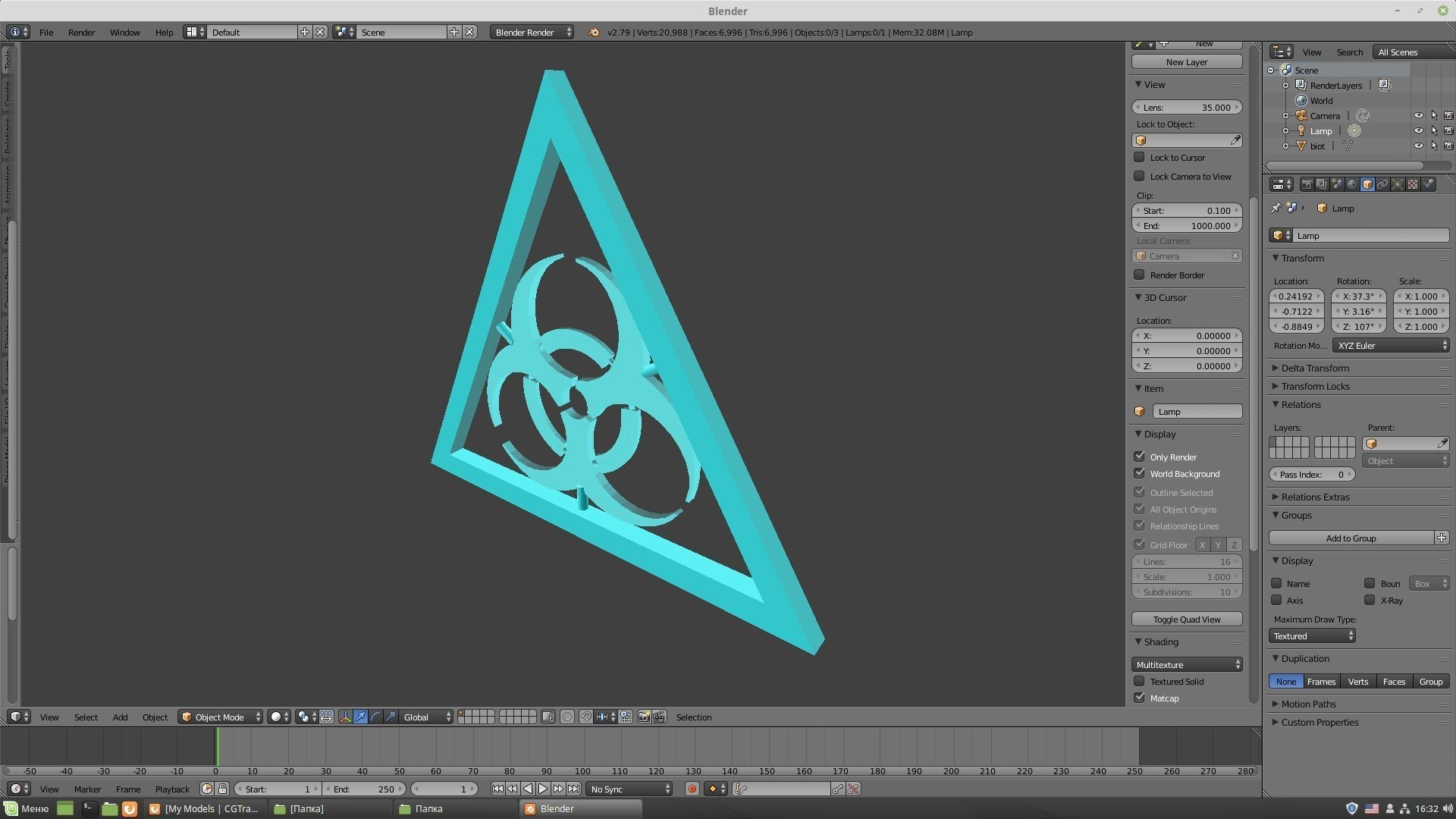1456x819 pixels.
Task: Open the Lamp data properties tab
Action: pyautogui.click(x=1398, y=184)
